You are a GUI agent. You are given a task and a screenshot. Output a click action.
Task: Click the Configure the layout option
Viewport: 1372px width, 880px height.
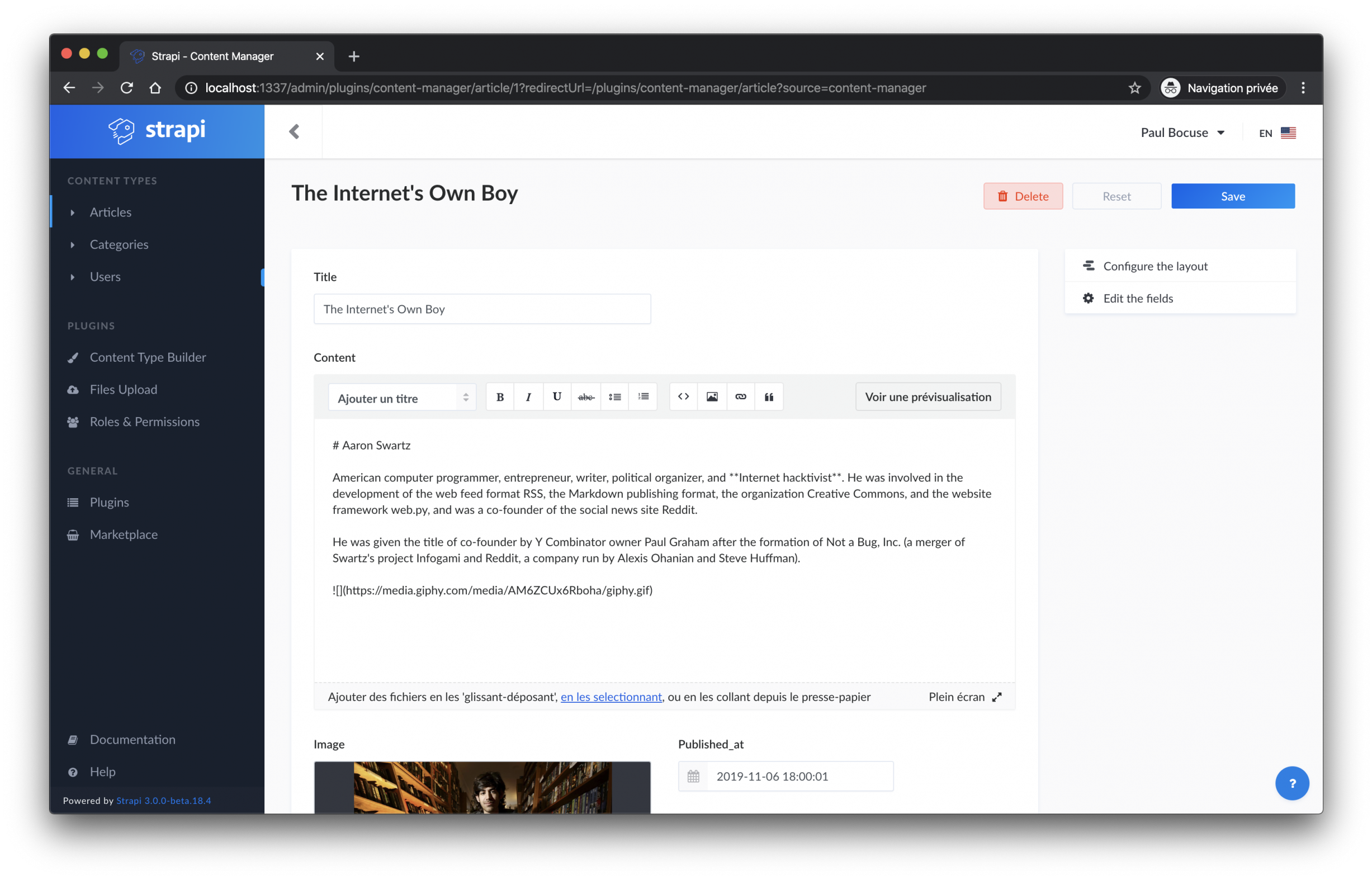point(1155,265)
